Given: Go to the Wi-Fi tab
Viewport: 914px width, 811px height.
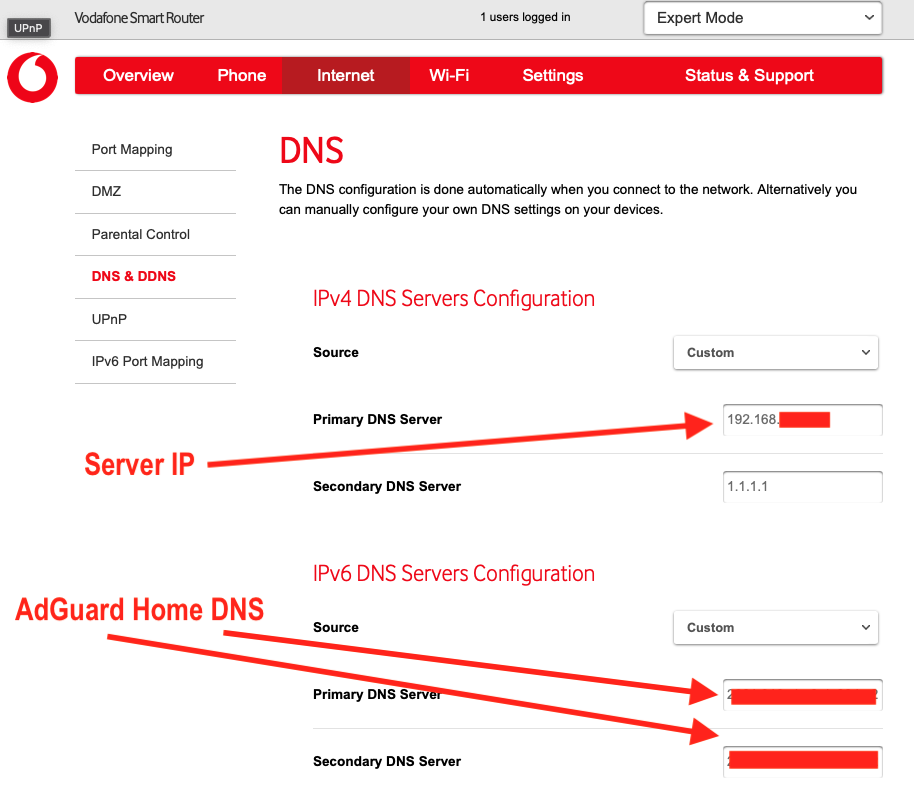Looking at the screenshot, I should click(449, 75).
